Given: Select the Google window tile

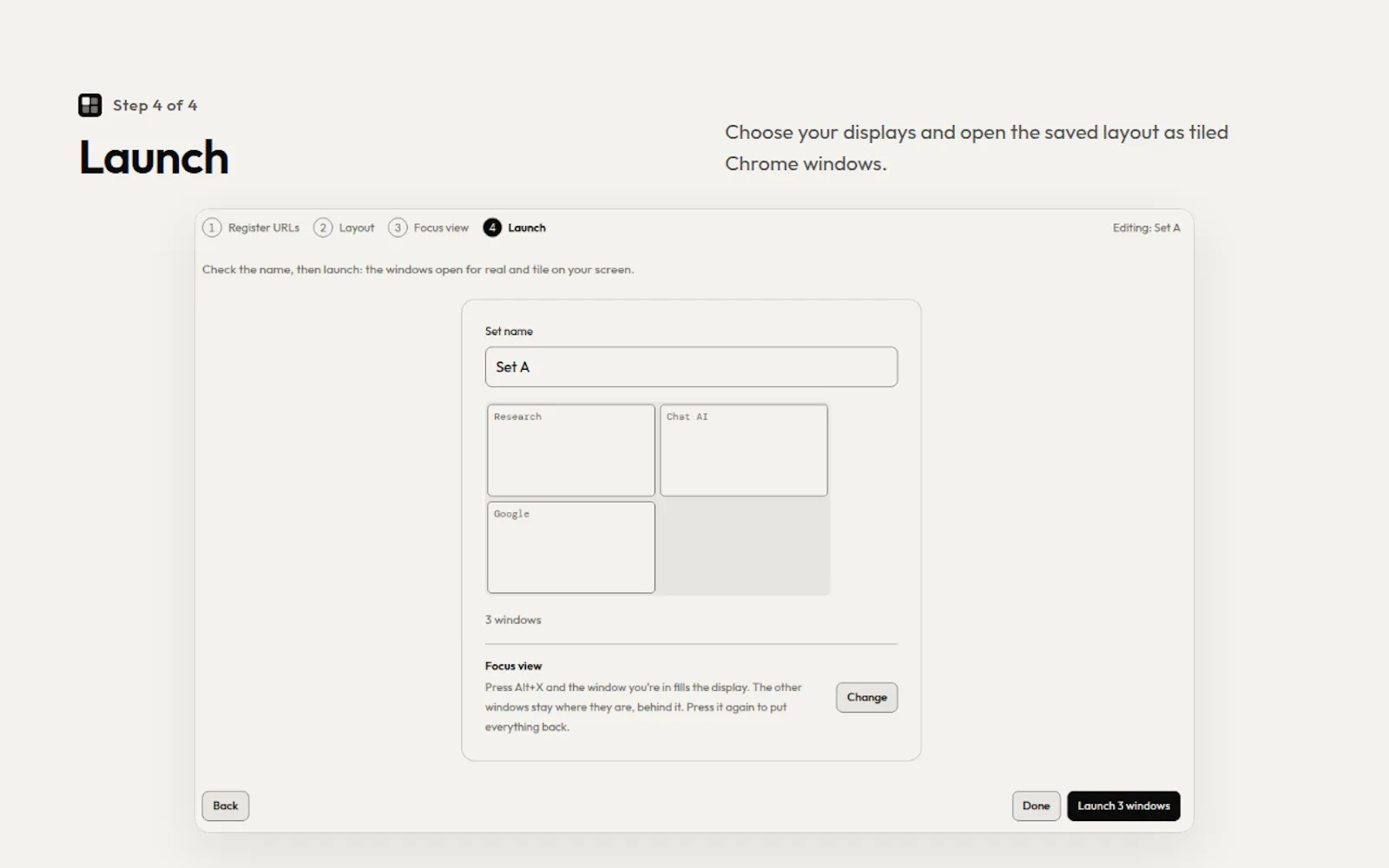Looking at the screenshot, I should tap(571, 548).
